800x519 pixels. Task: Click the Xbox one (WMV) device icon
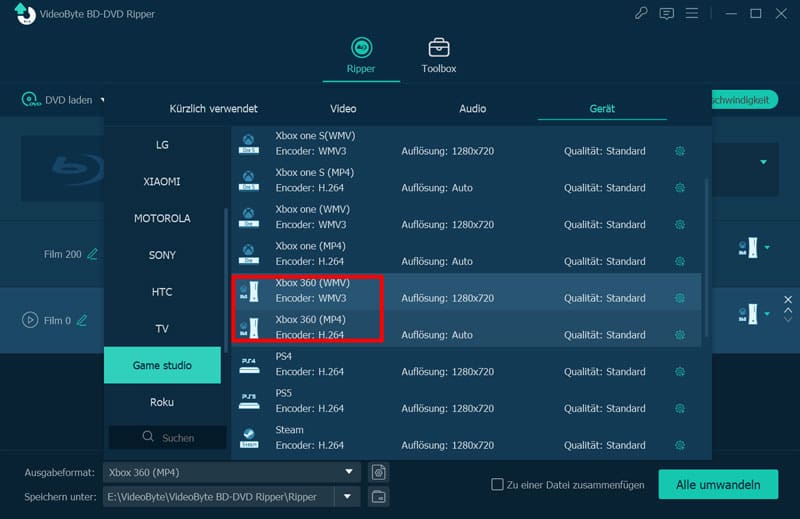click(x=248, y=217)
